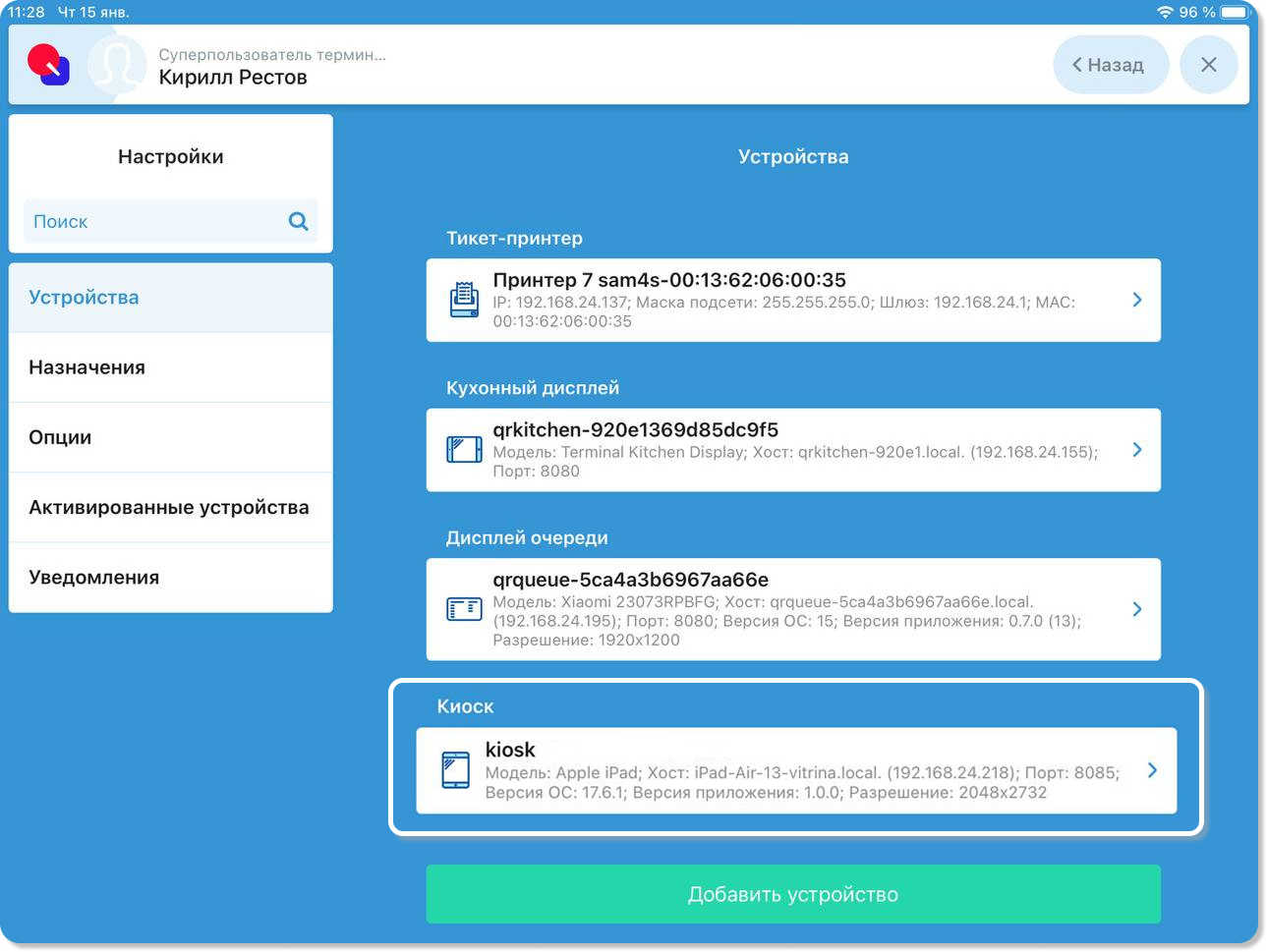Screen dimensions: 1267x952
Task: Go to the Опции settings section
Action: click(x=171, y=437)
